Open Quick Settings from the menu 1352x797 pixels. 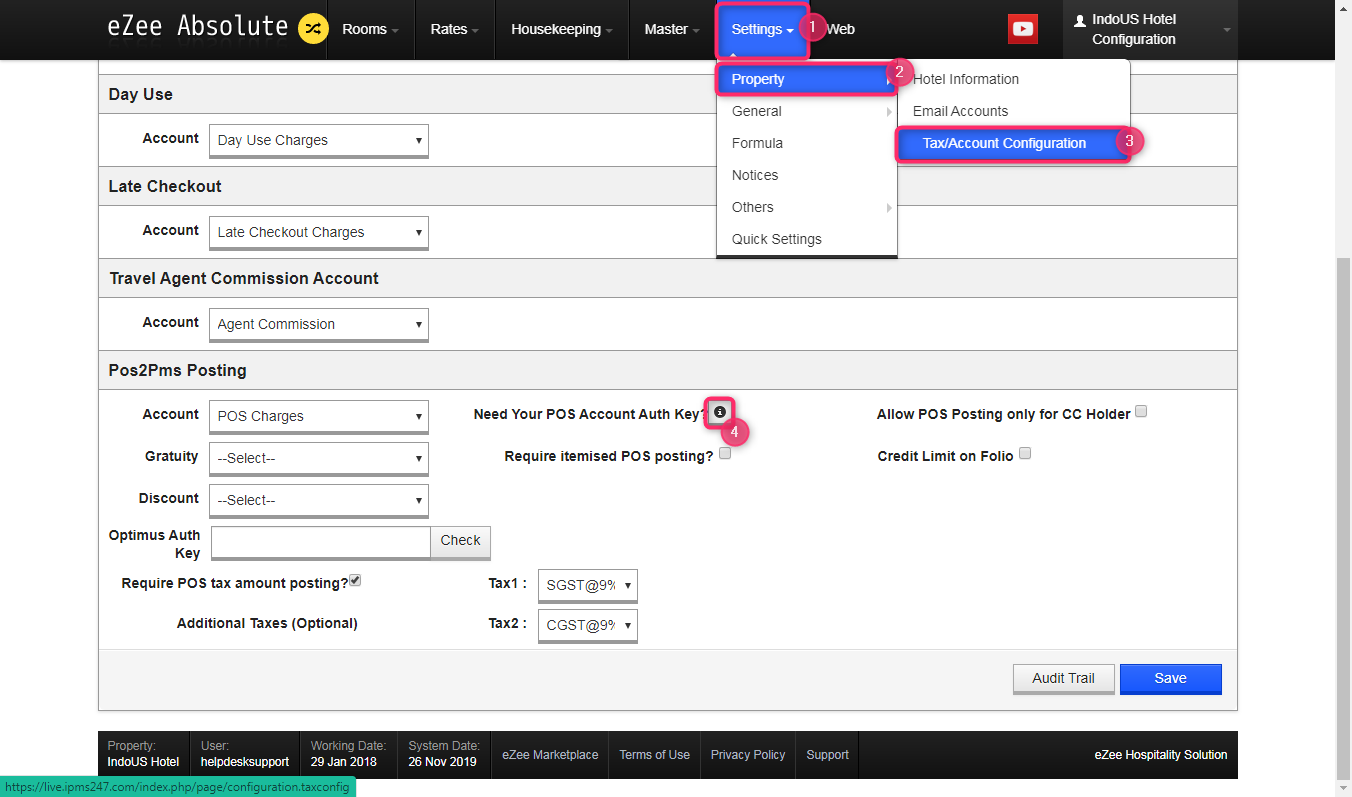[806, 239]
